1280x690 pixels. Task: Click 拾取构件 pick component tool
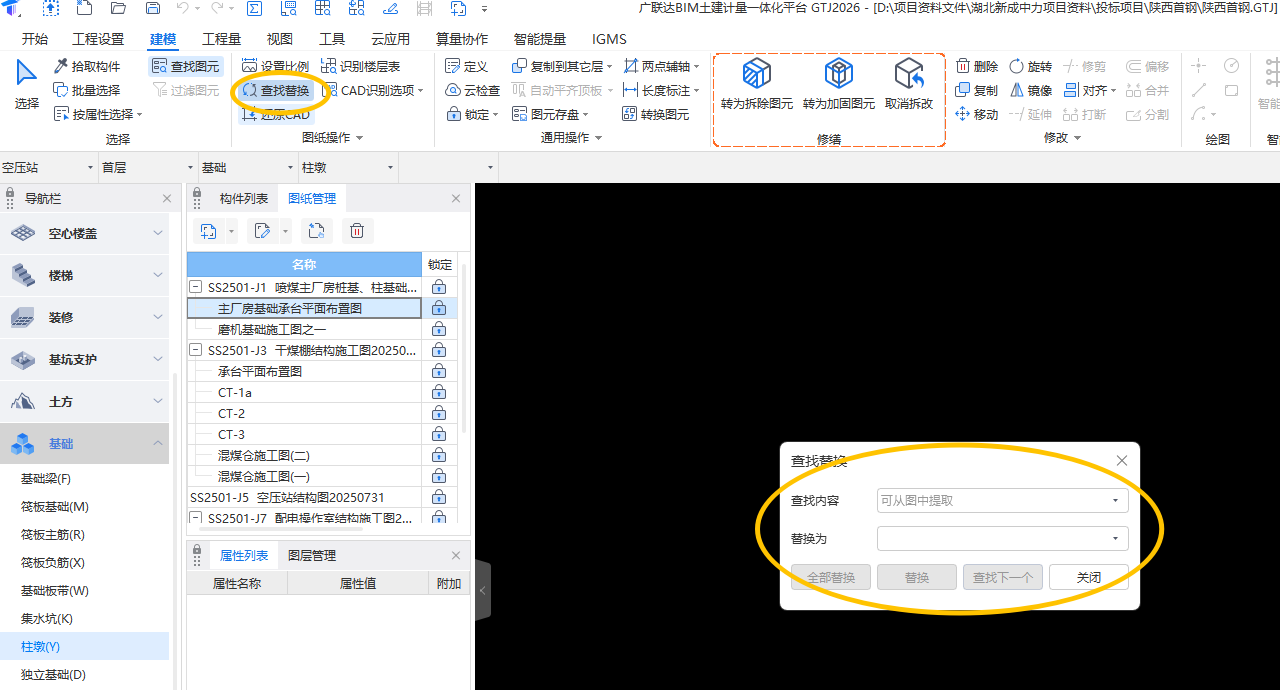[x=86, y=66]
